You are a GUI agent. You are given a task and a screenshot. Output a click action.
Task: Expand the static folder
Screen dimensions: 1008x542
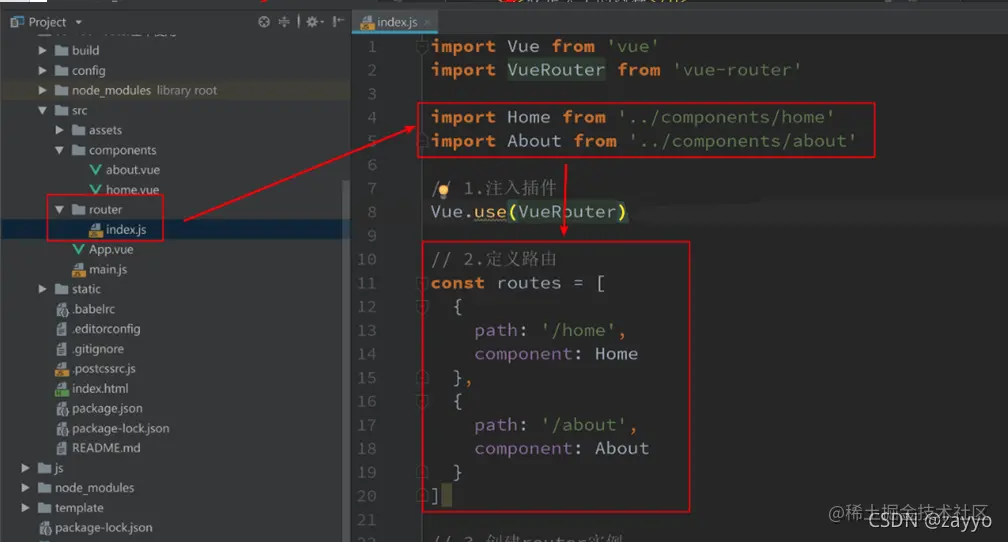42,289
